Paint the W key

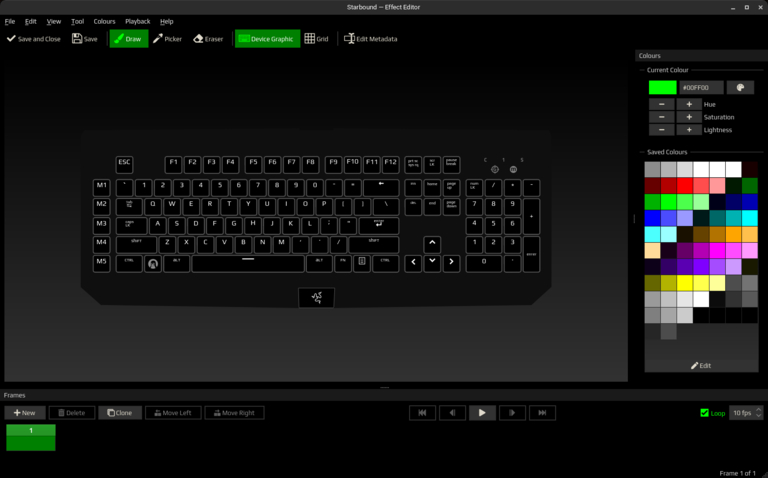coord(172,207)
